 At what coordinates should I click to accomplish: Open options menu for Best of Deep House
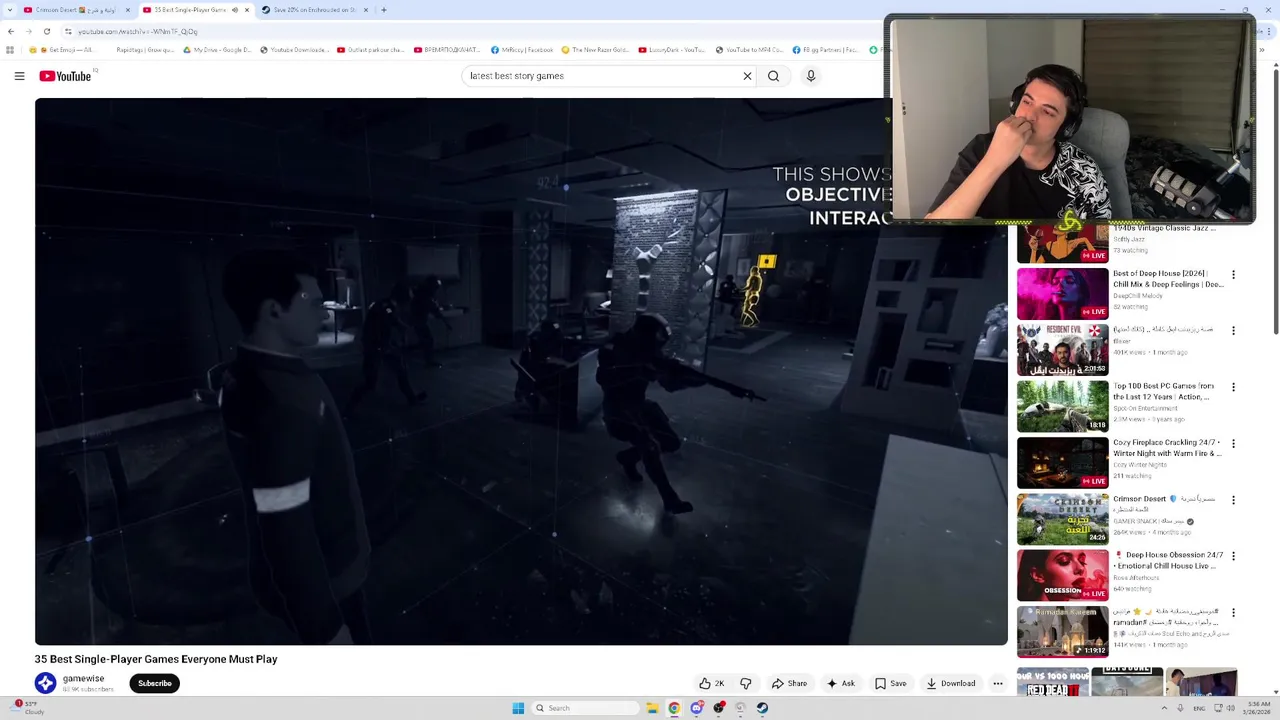point(1233,274)
